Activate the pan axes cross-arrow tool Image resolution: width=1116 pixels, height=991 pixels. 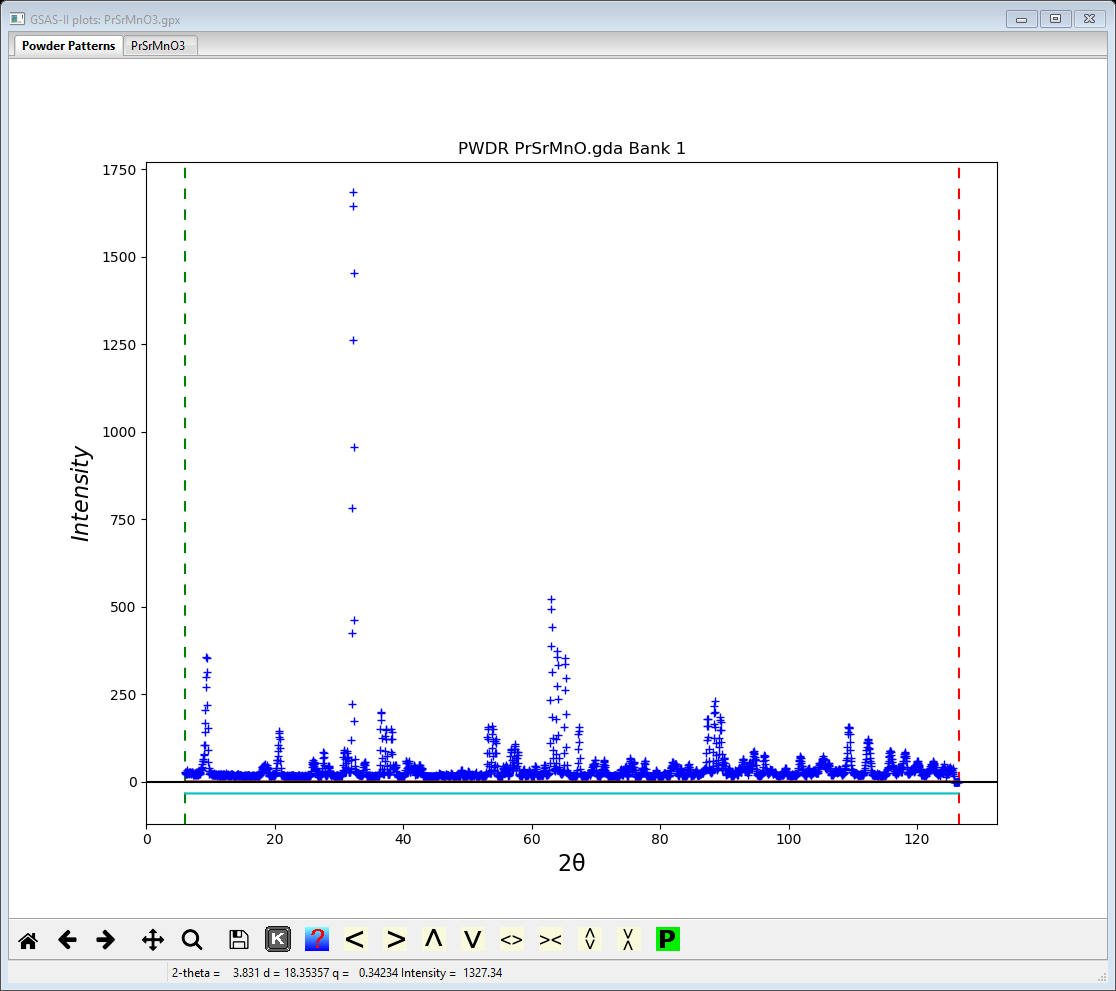pos(153,940)
